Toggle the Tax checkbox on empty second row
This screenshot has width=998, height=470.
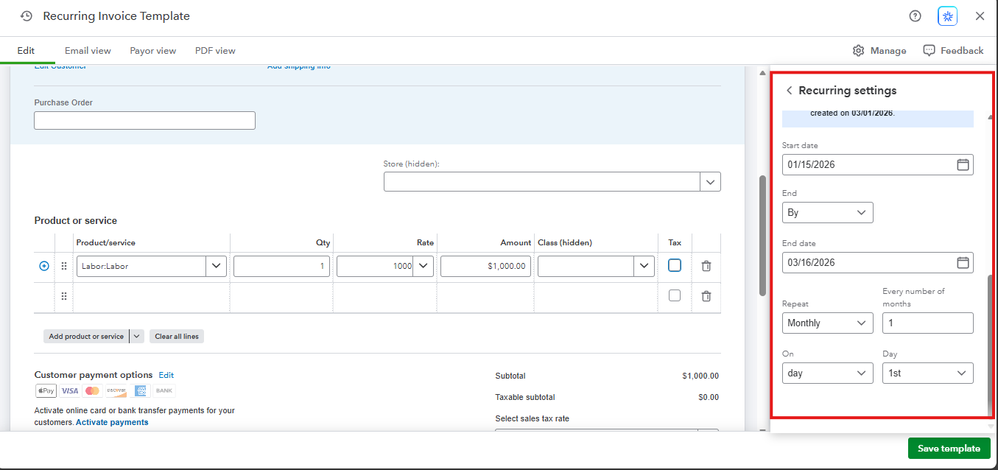pyautogui.click(x=674, y=296)
